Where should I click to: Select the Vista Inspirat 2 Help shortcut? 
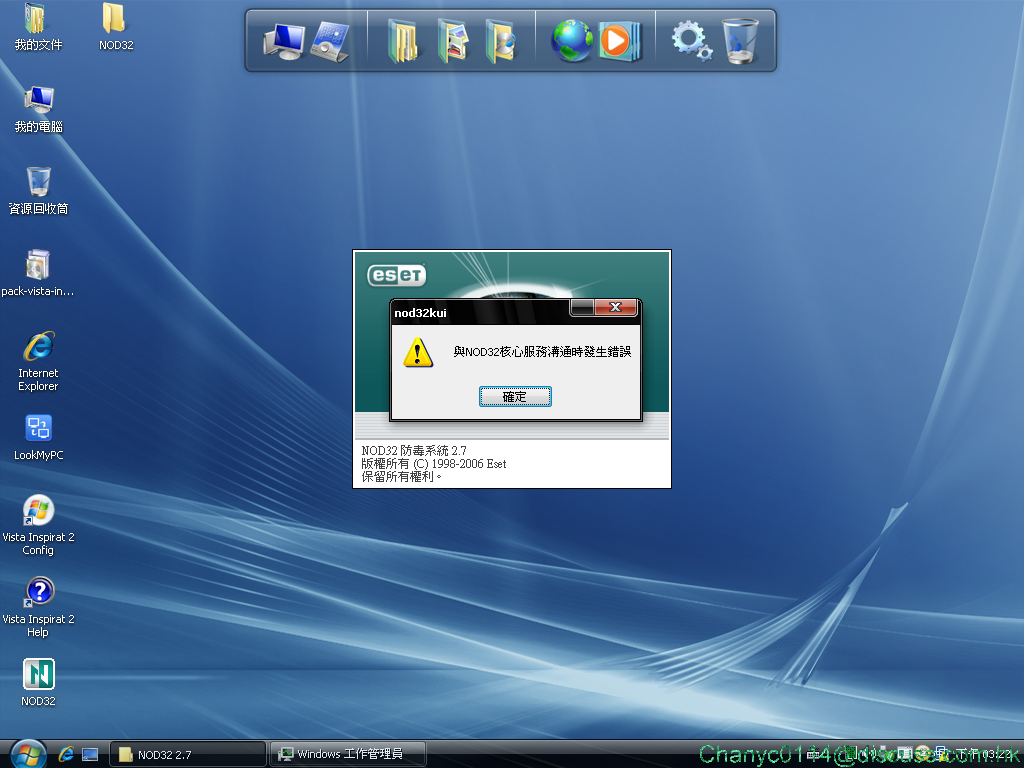point(38,607)
